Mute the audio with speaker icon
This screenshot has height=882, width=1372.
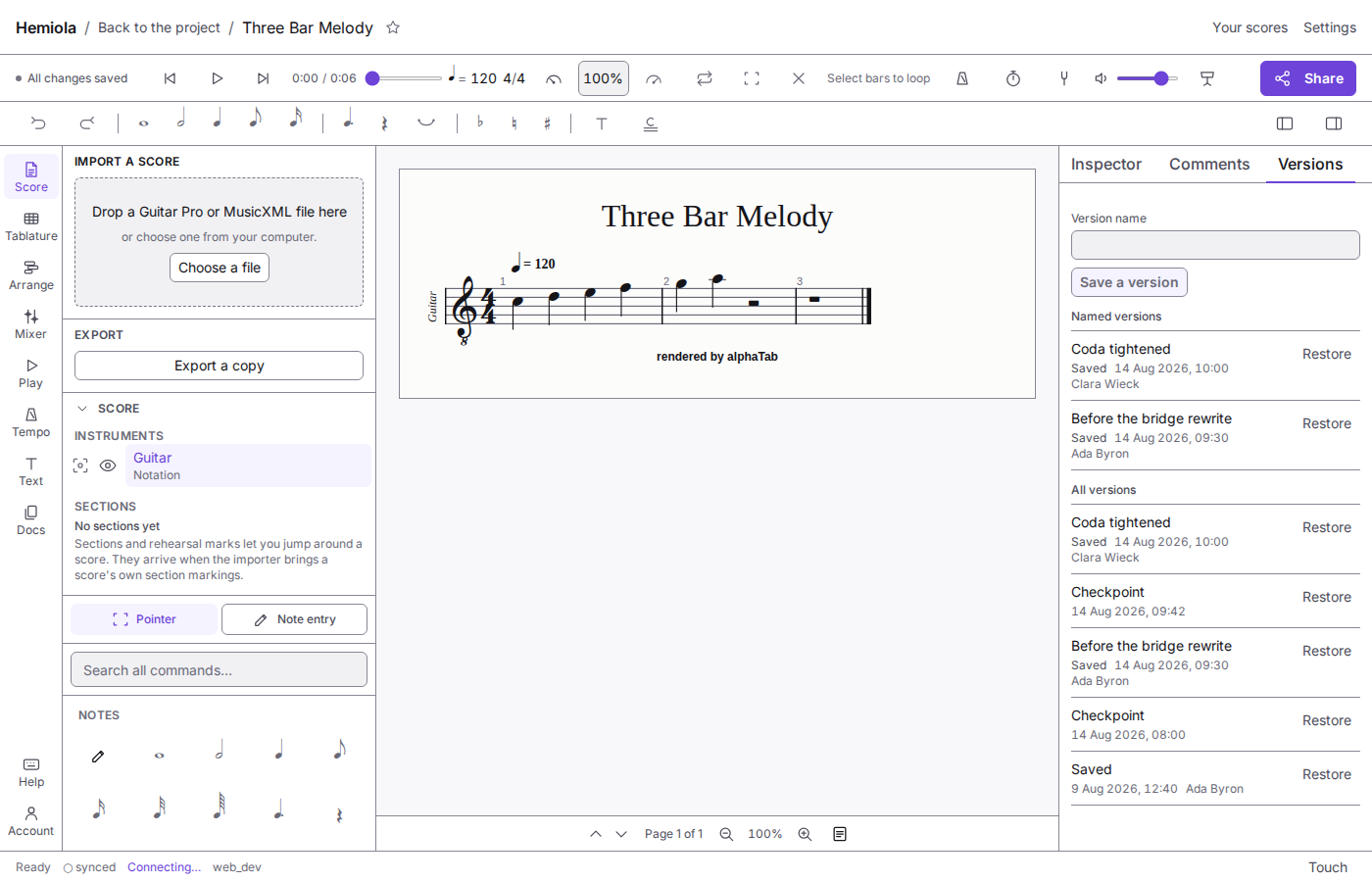1101,78
